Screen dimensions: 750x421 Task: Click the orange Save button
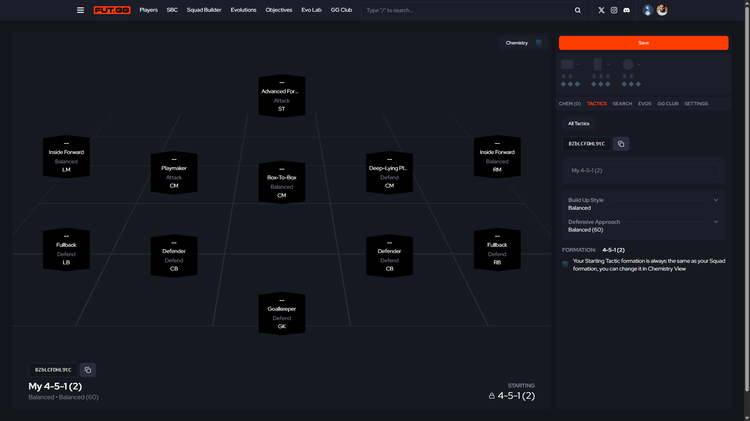643,43
